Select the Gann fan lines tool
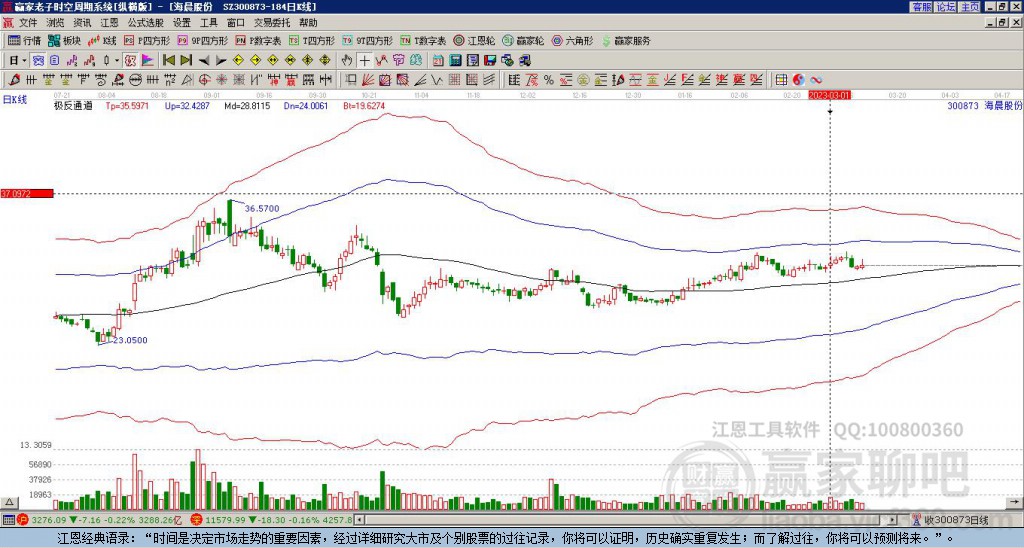This screenshot has height=548, width=1024. pos(368,80)
